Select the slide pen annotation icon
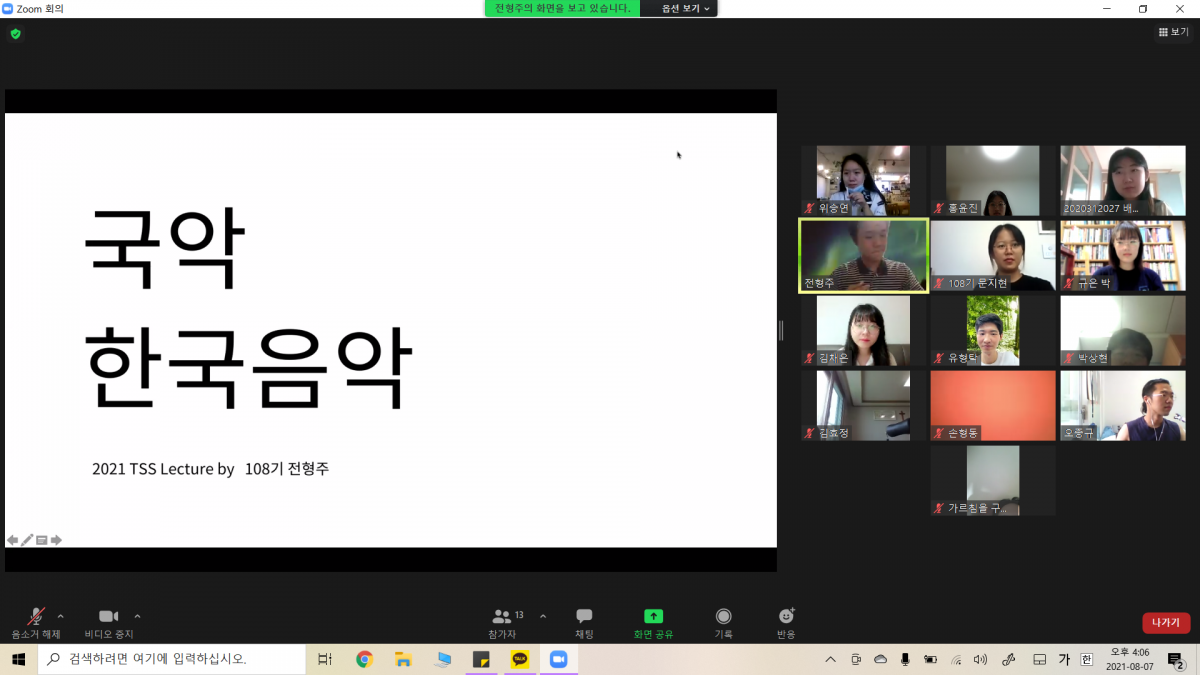 27,540
